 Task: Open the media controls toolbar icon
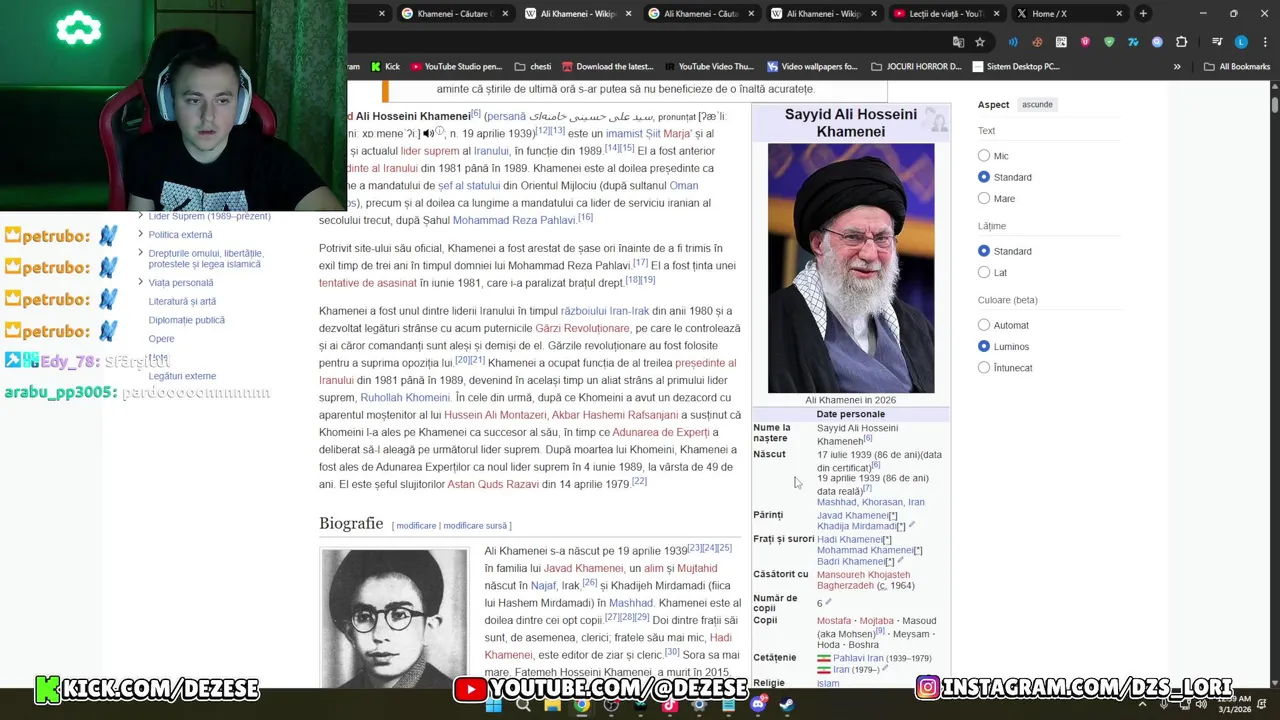[1217, 42]
